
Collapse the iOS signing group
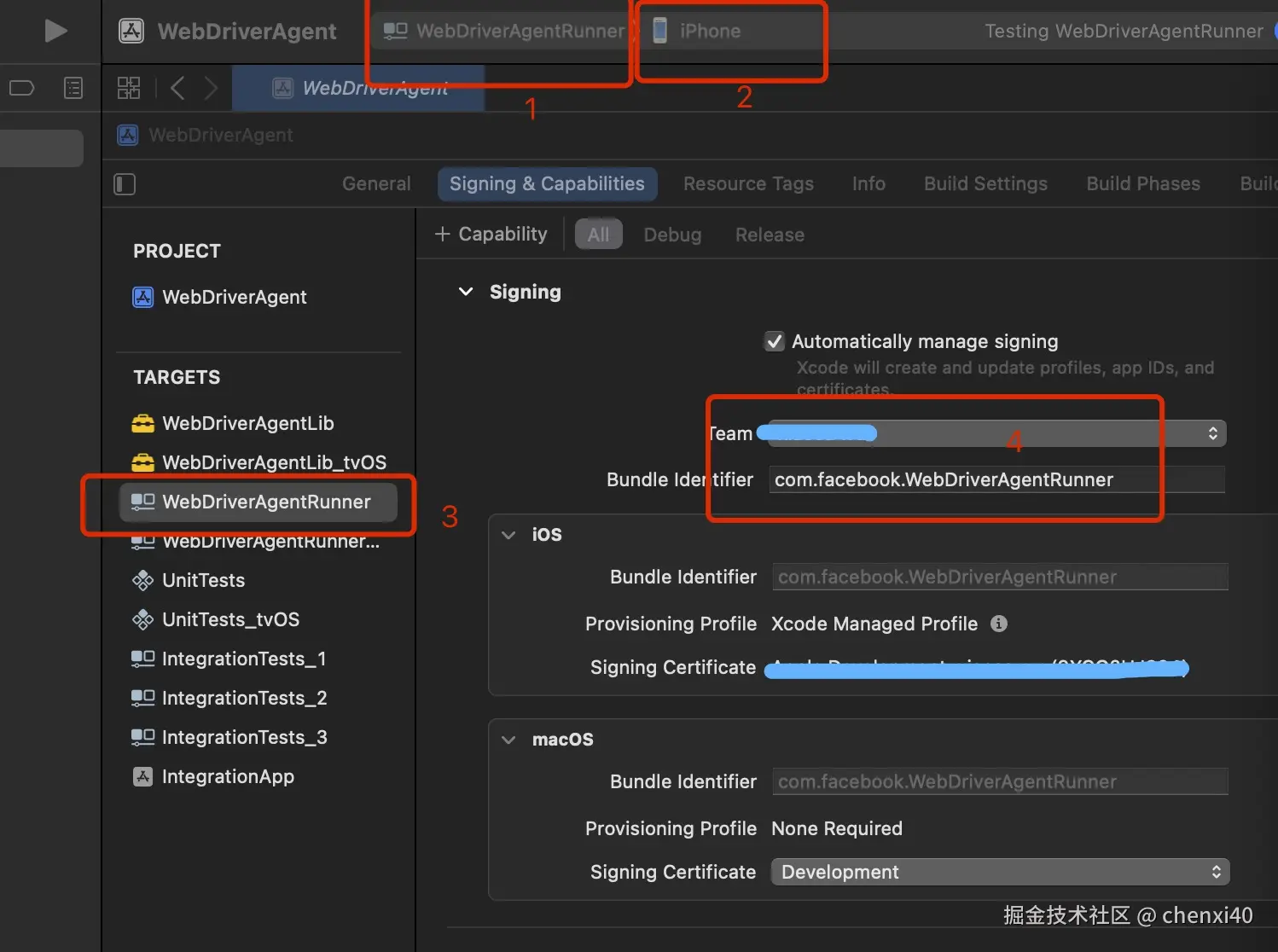508,535
